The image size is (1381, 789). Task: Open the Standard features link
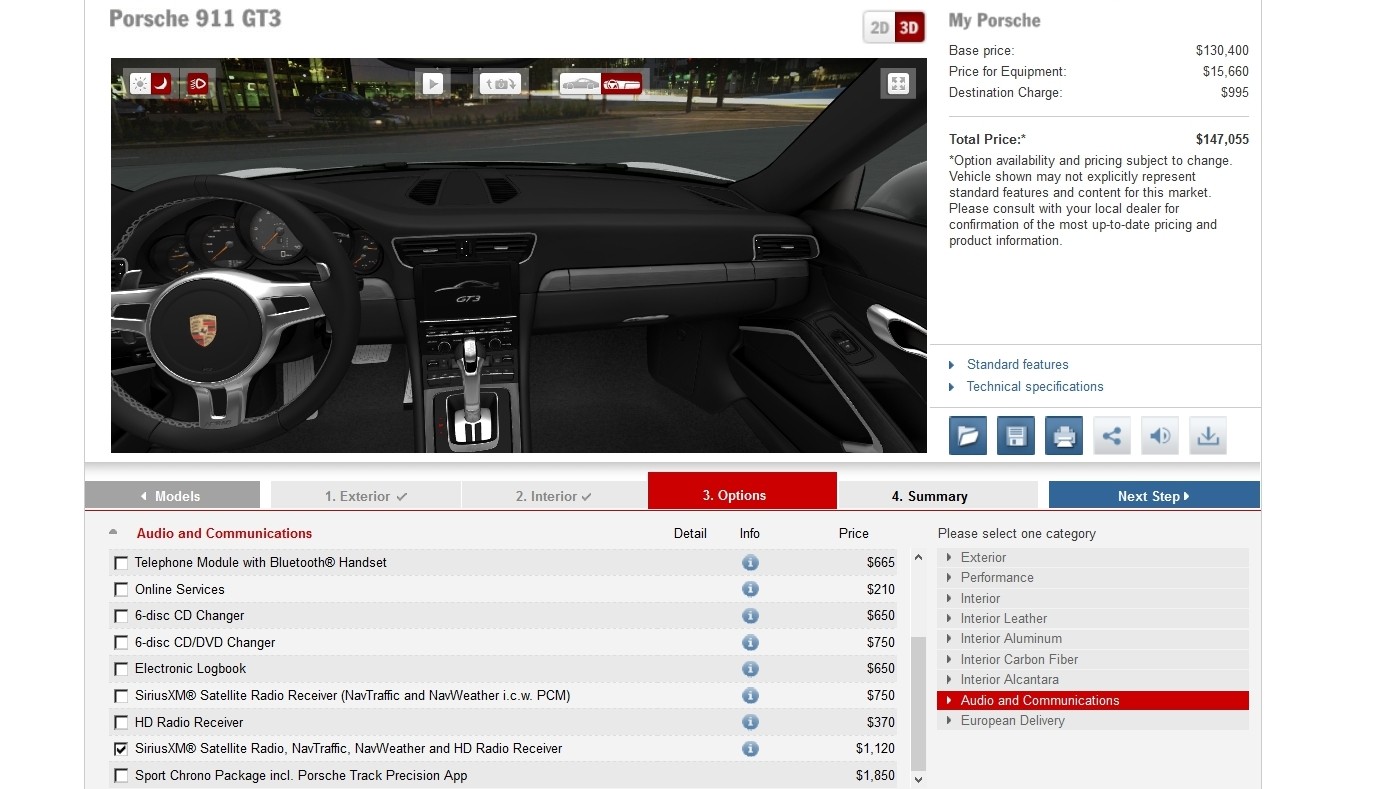click(1017, 365)
